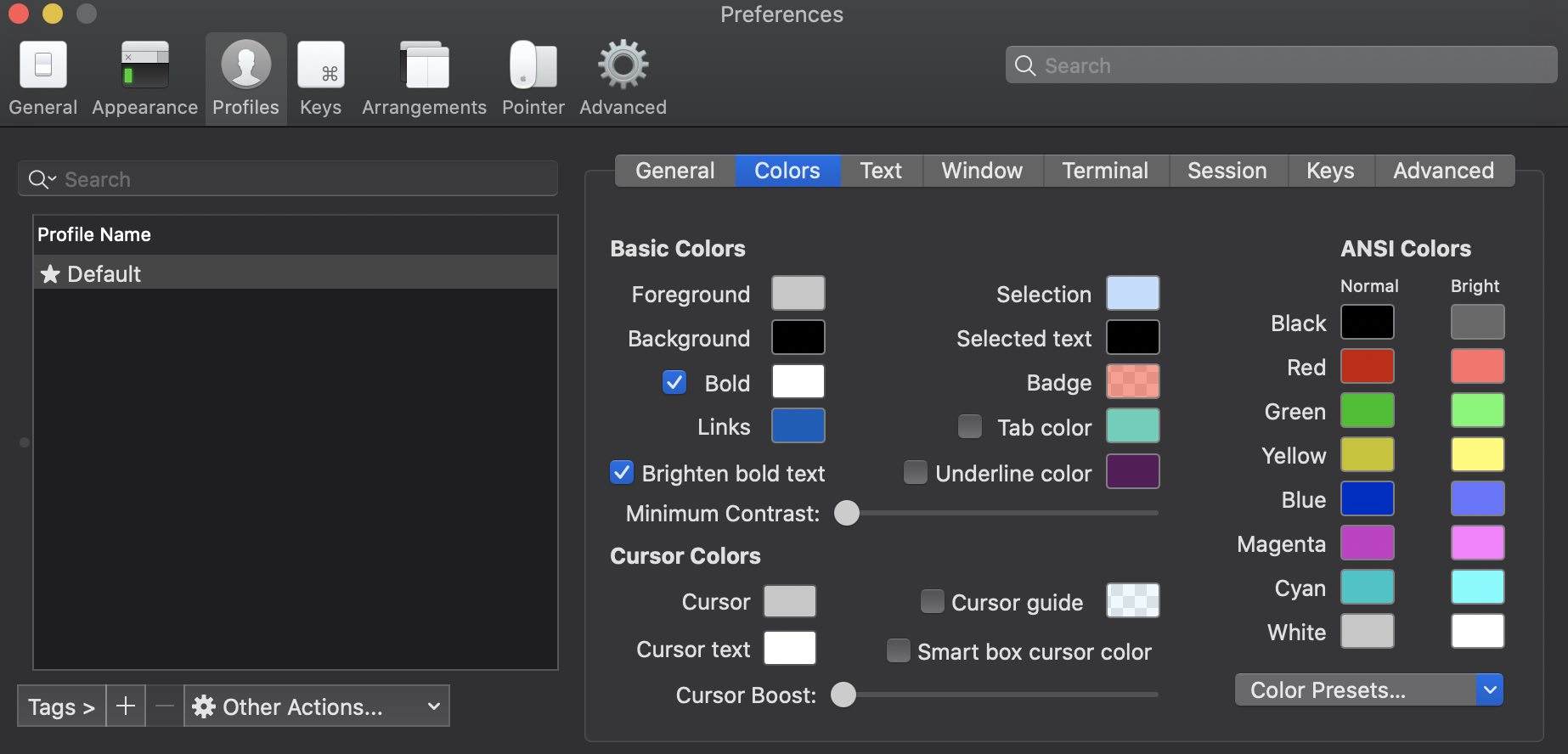
Task: Click the remove profile minus button
Action: (x=165, y=706)
